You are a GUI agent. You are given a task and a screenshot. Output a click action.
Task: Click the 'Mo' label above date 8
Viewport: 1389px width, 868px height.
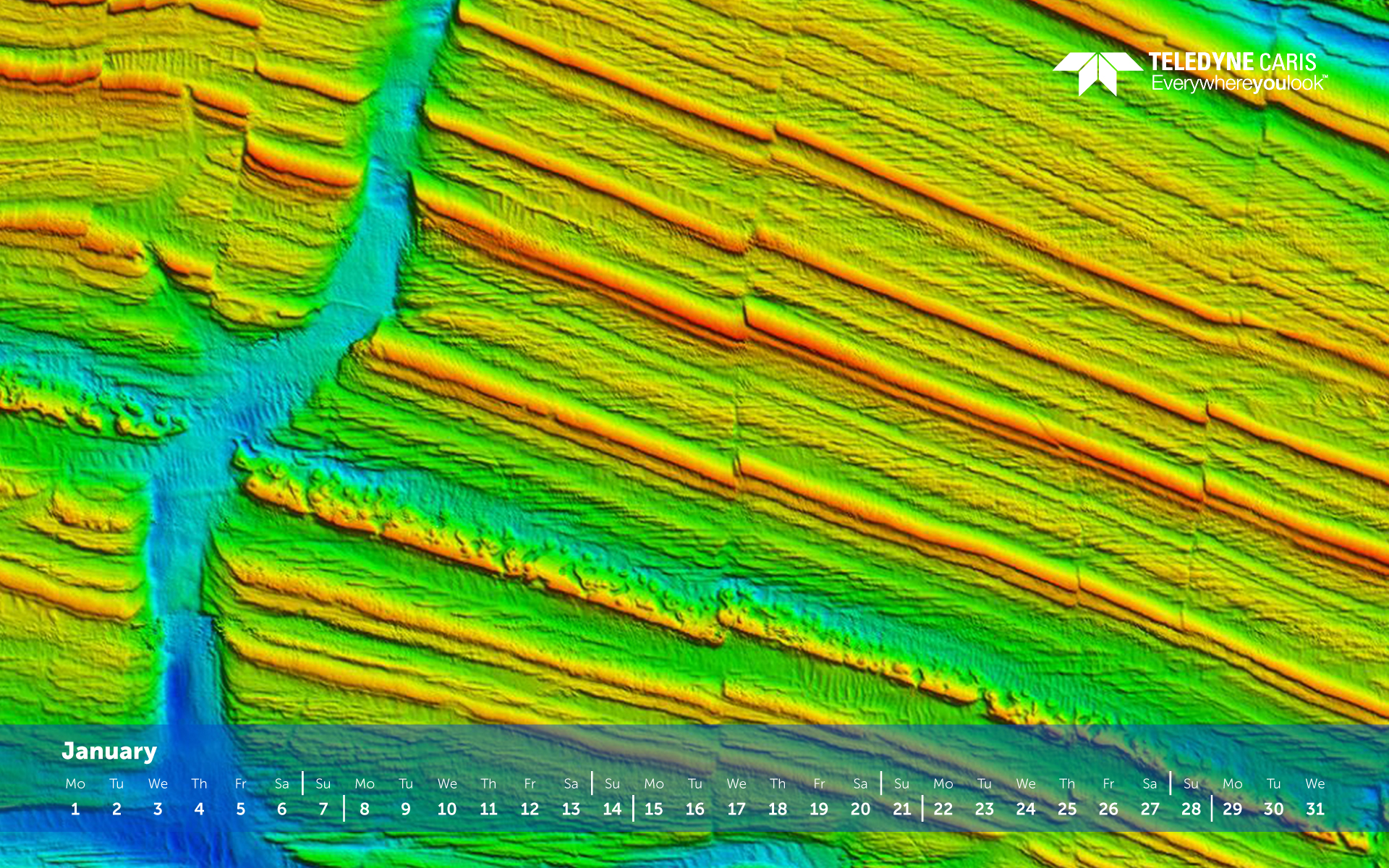click(x=365, y=784)
